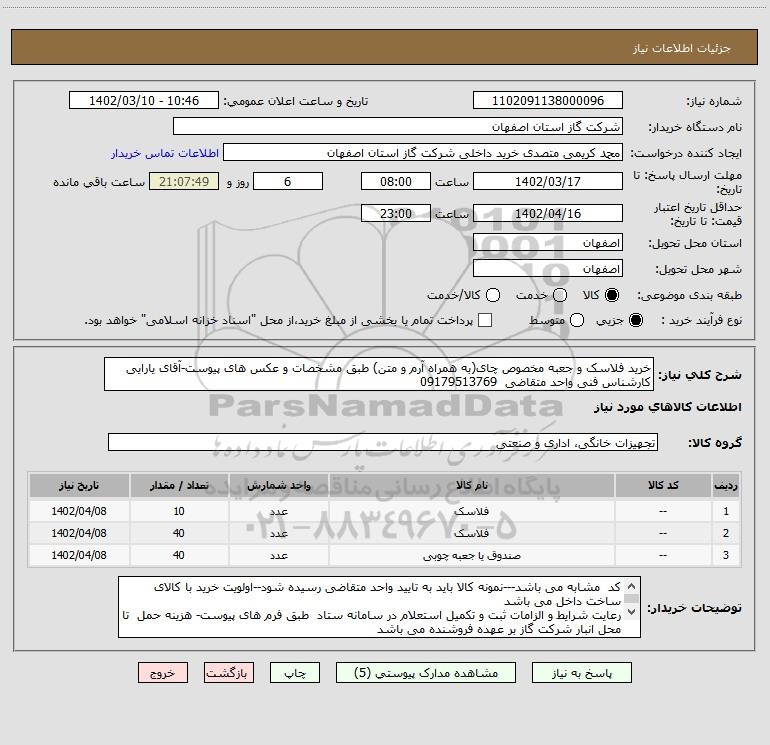Click the کد کالا column header

(663, 485)
